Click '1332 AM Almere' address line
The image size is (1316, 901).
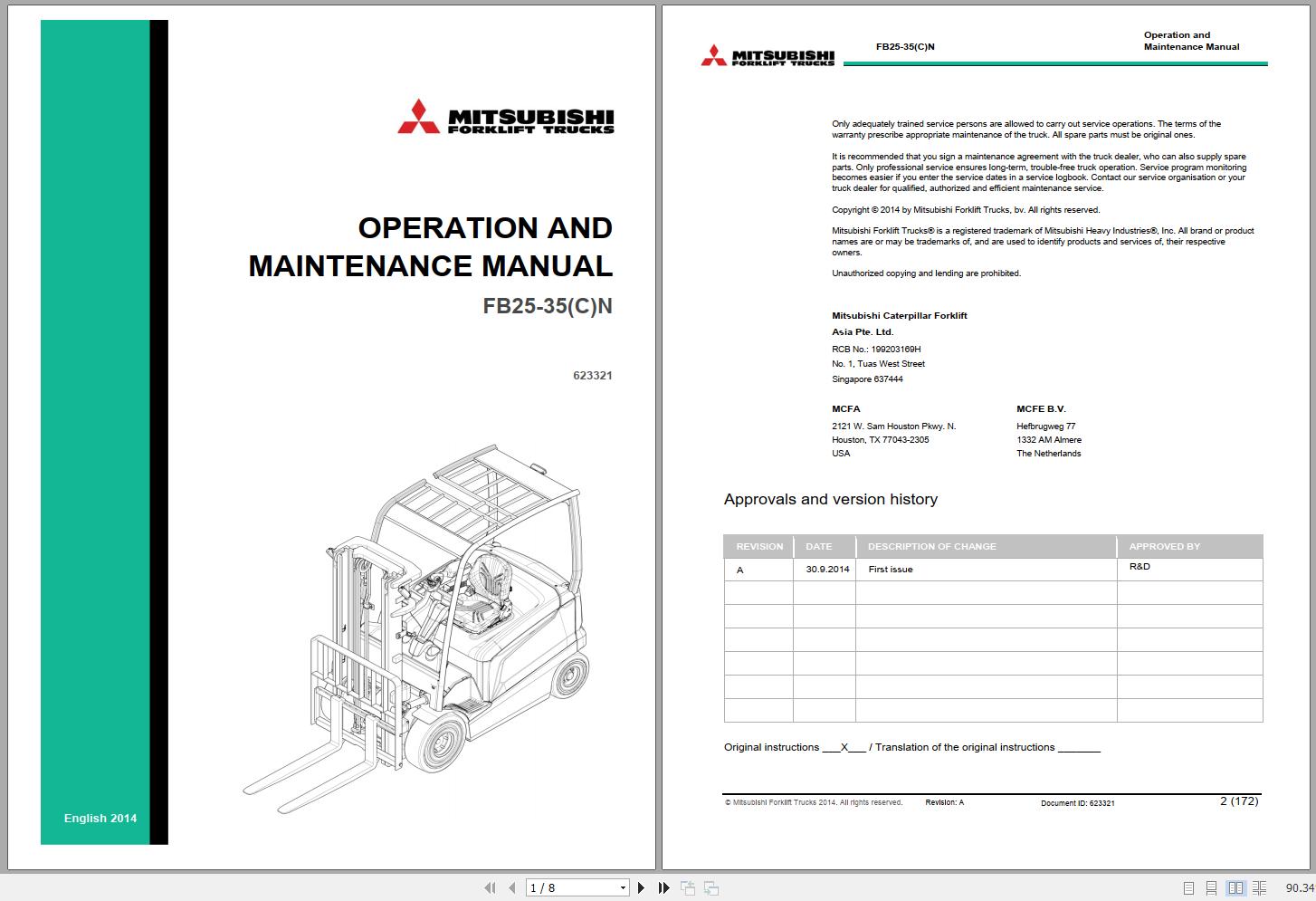(x=1049, y=439)
